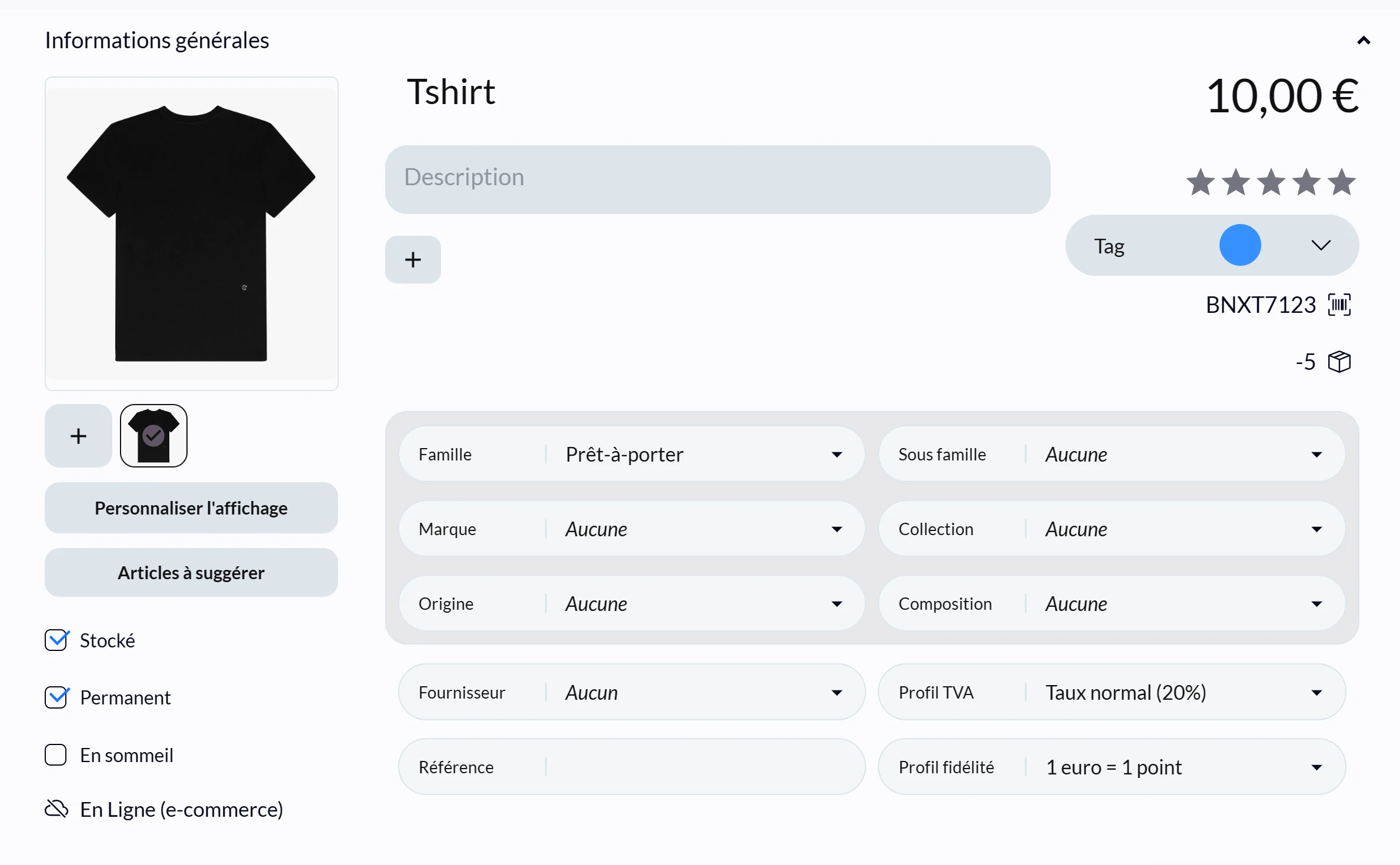The image size is (1400, 865).
Task: Open the Origine dropdown
Action: pos(631,603)
